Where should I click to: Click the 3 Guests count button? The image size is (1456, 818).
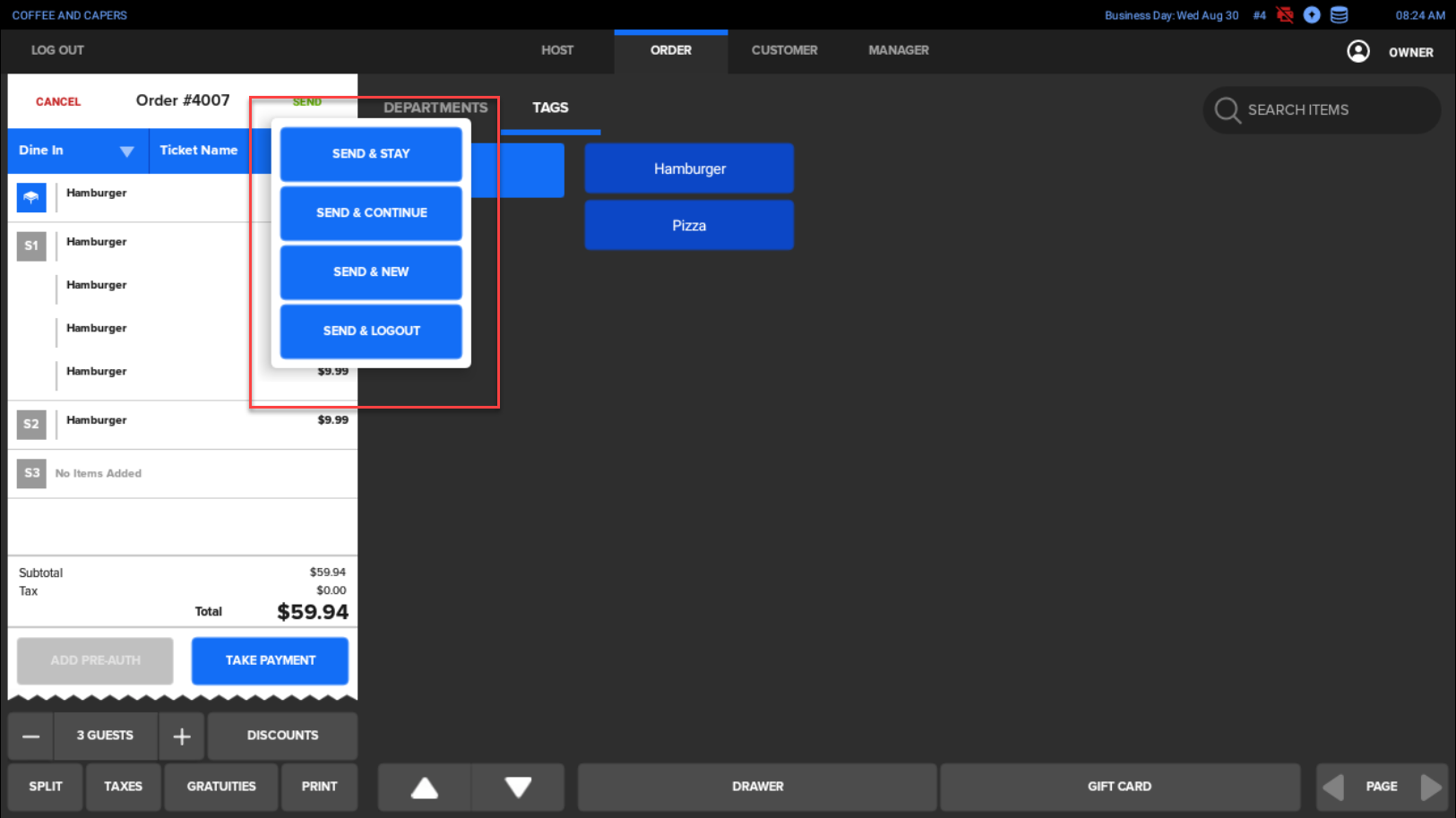106,736
